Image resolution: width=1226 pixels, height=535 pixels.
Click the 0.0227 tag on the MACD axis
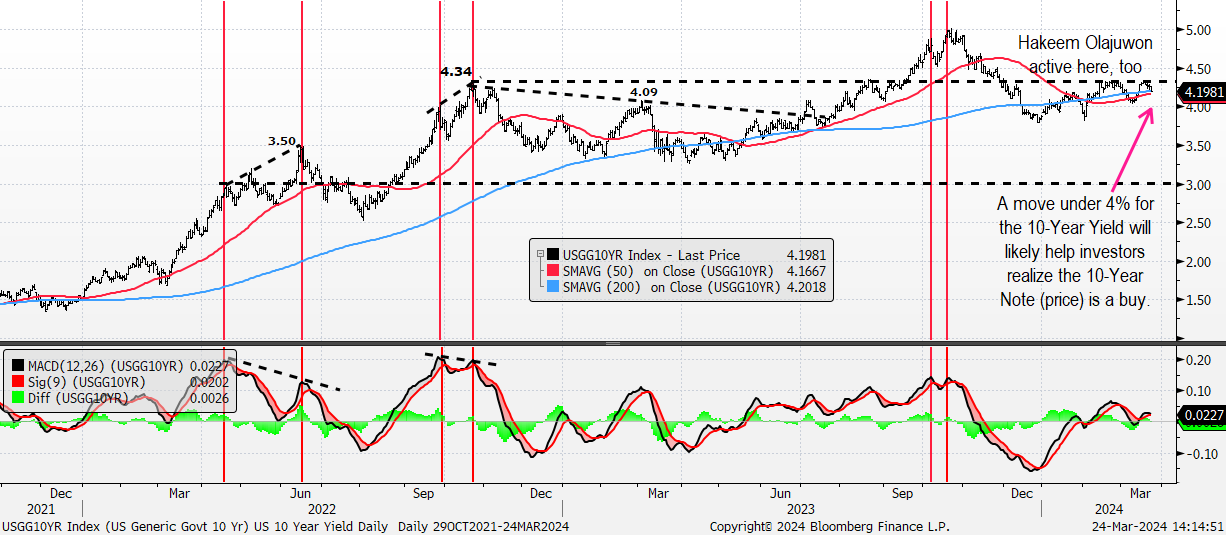[x=1202, y=414]
